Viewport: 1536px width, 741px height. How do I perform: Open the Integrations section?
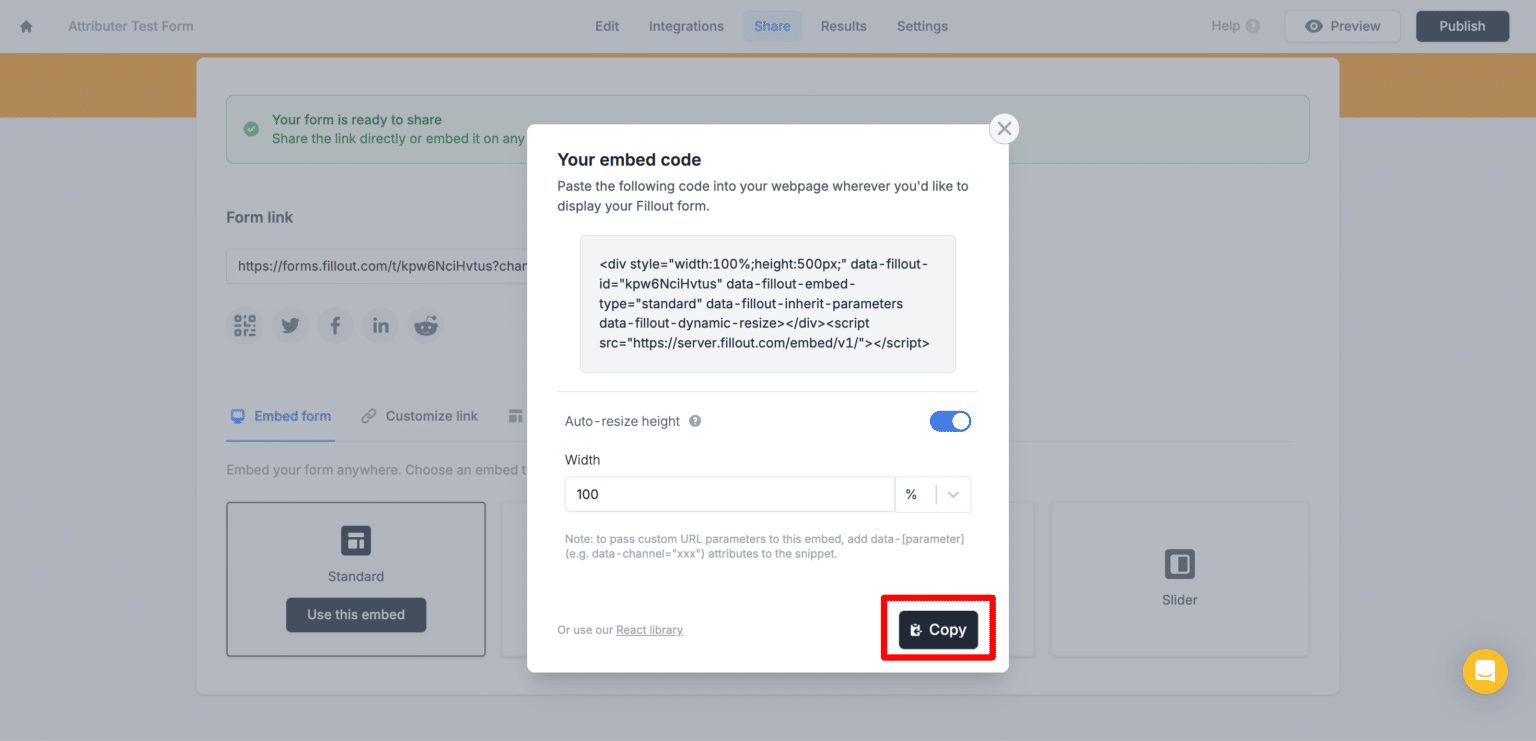(686, 26)
